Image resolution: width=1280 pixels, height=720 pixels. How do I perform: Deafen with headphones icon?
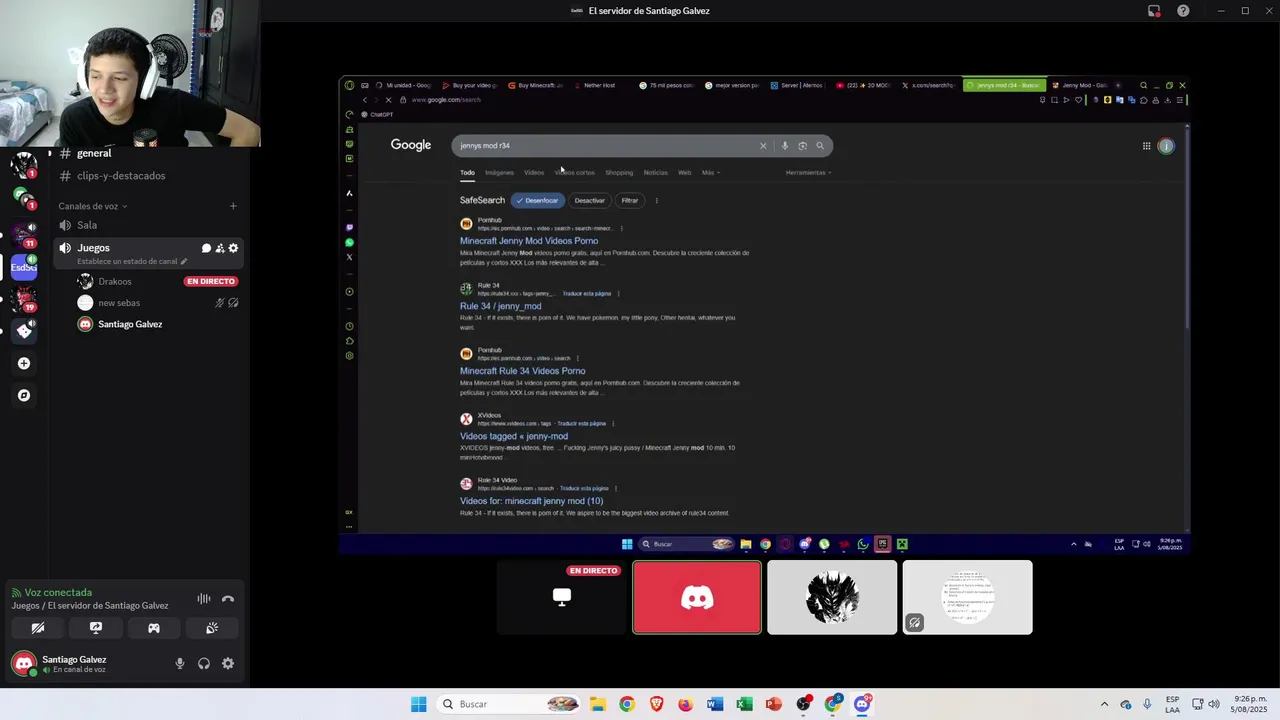(204, 663)
